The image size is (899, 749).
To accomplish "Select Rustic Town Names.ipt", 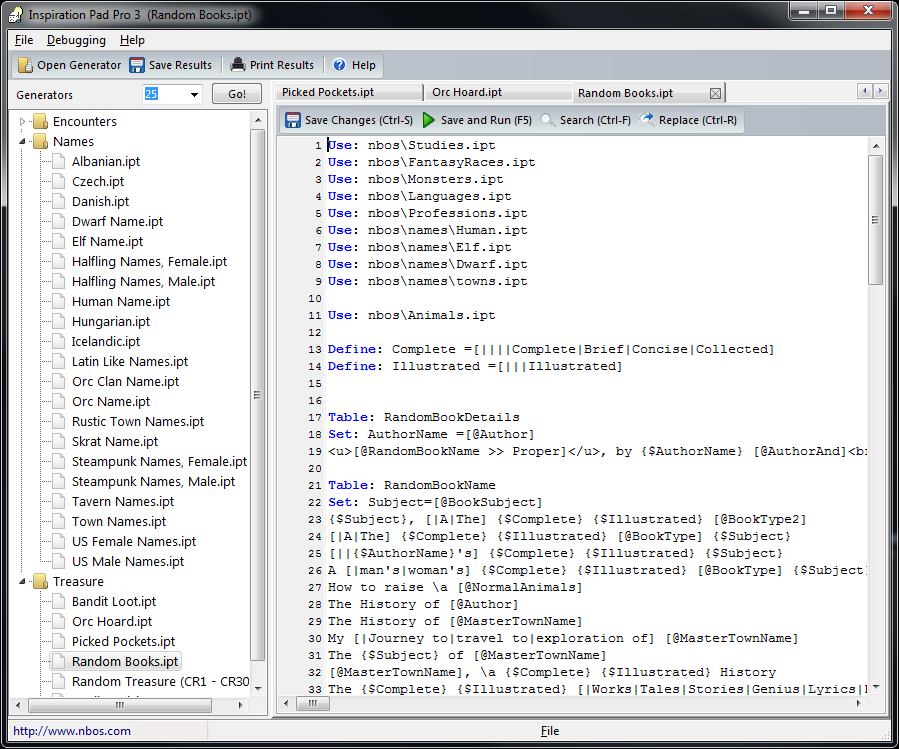I will 138,422.
